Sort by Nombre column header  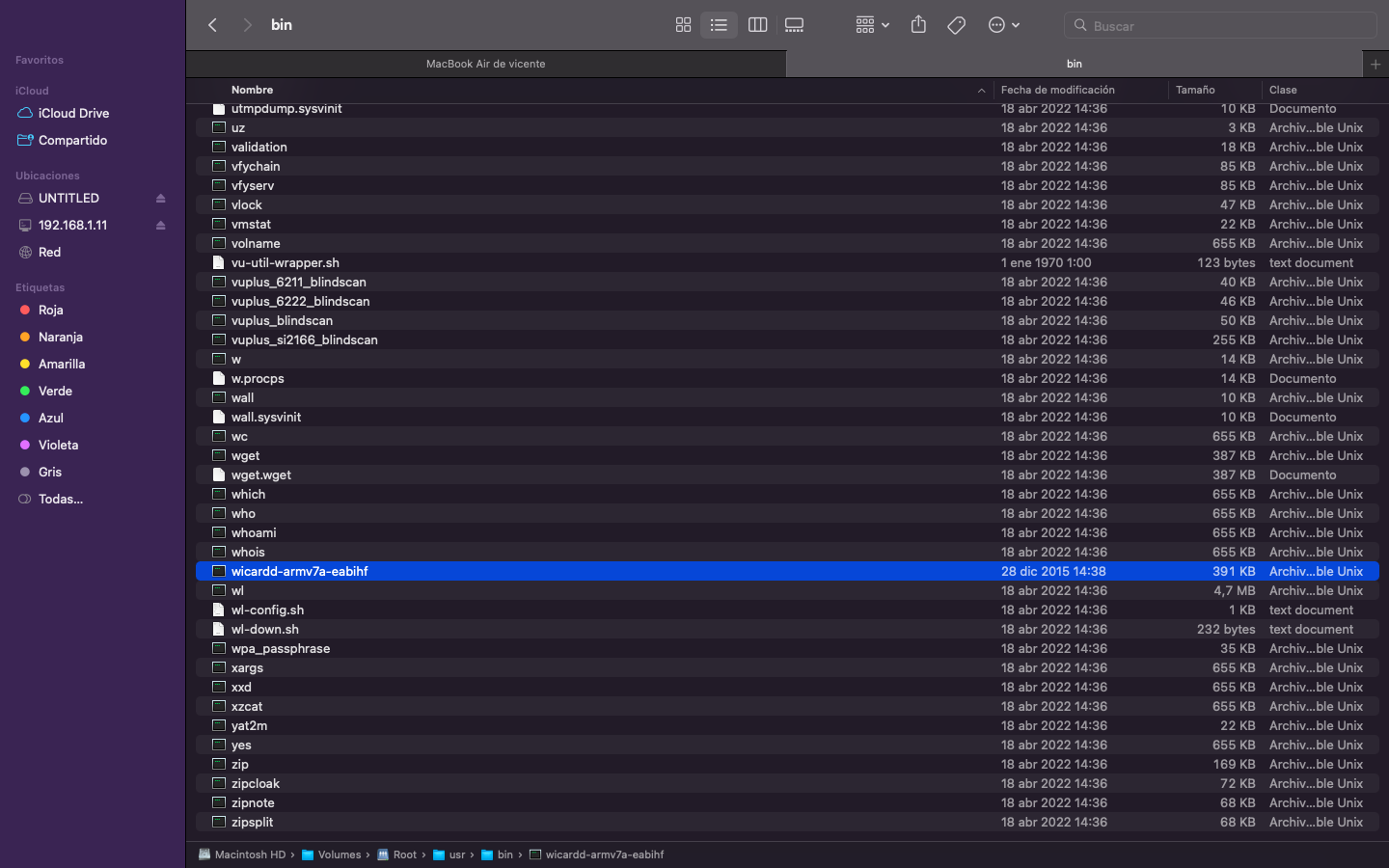[253, 90]
